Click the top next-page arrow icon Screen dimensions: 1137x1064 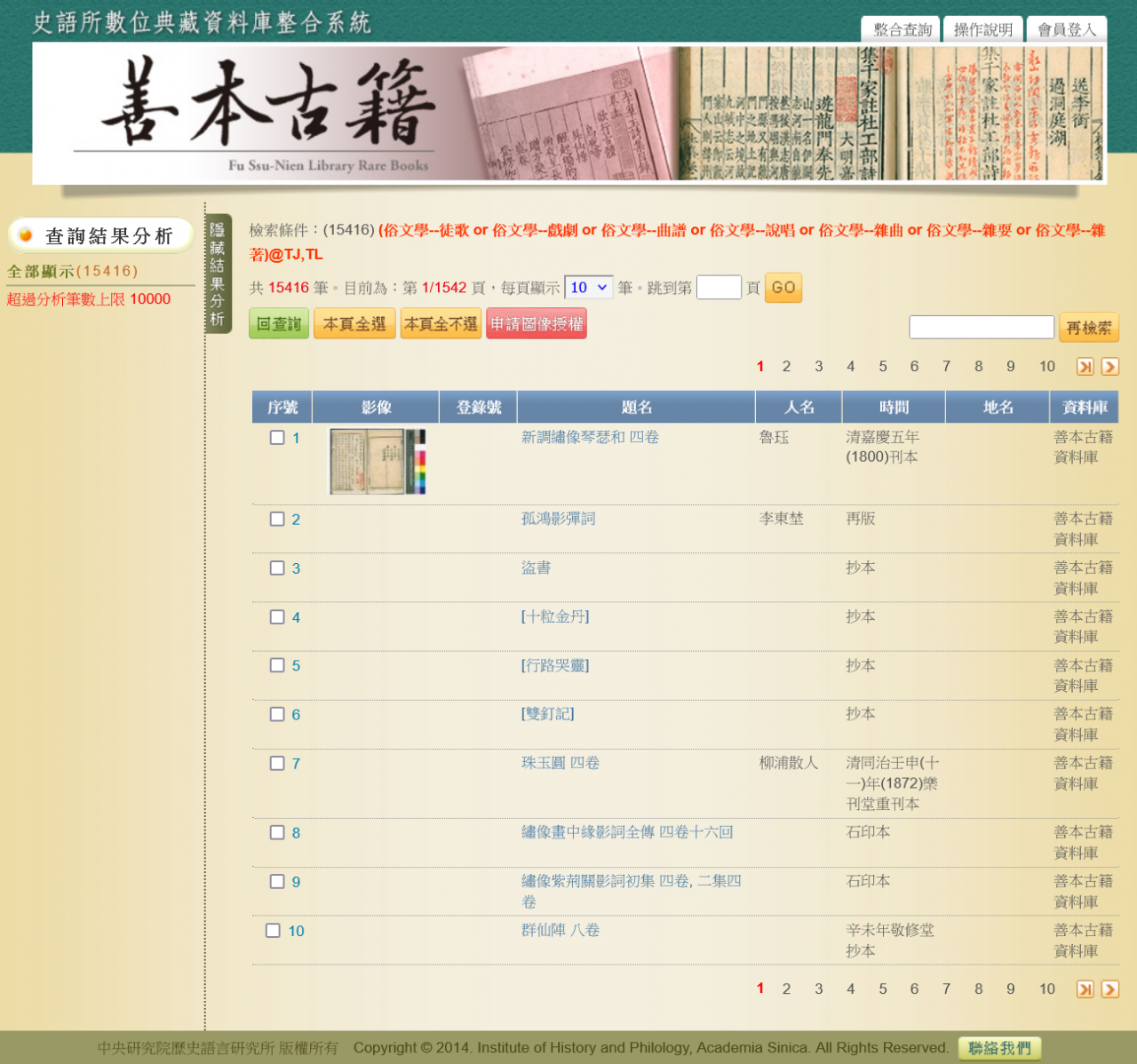pos(1109,367)
